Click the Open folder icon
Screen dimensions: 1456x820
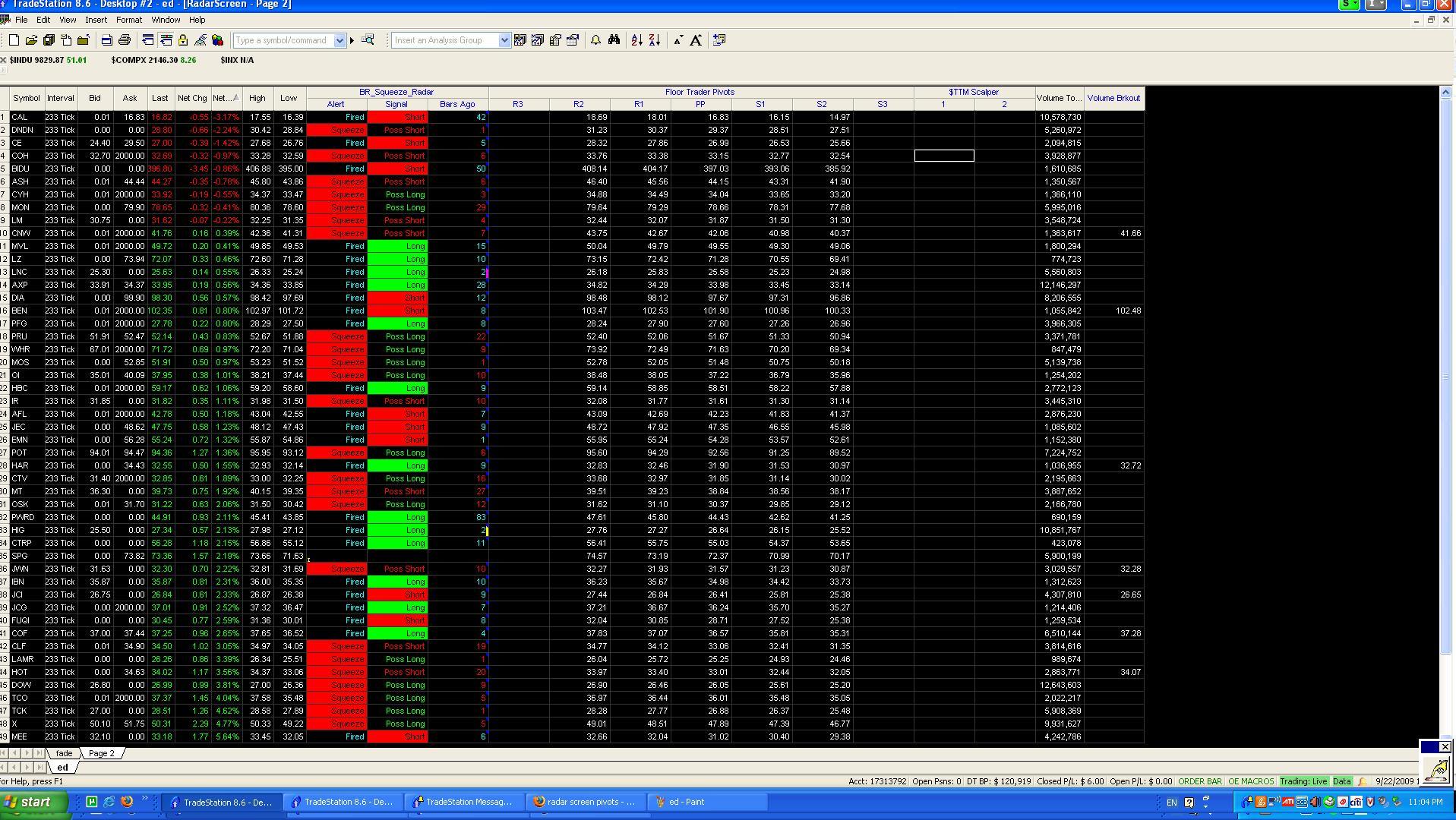pos(31,40)
